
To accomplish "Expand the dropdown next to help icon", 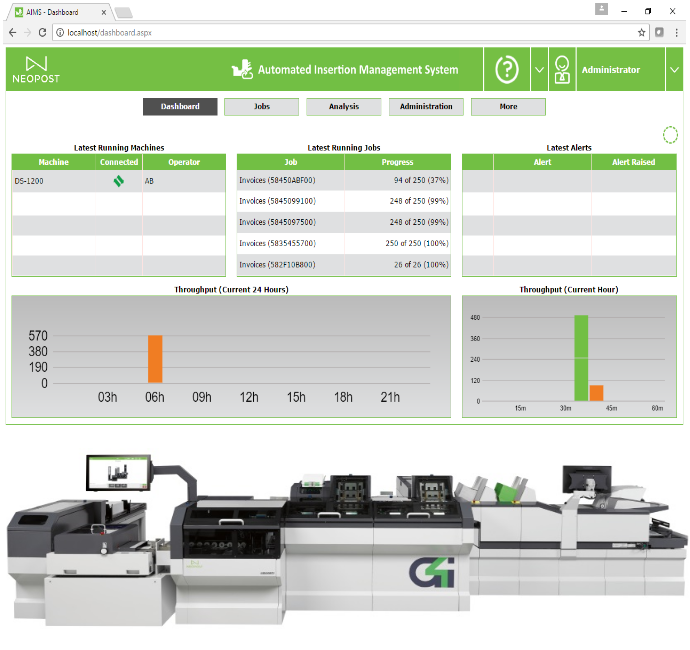I will pos(539,70).
